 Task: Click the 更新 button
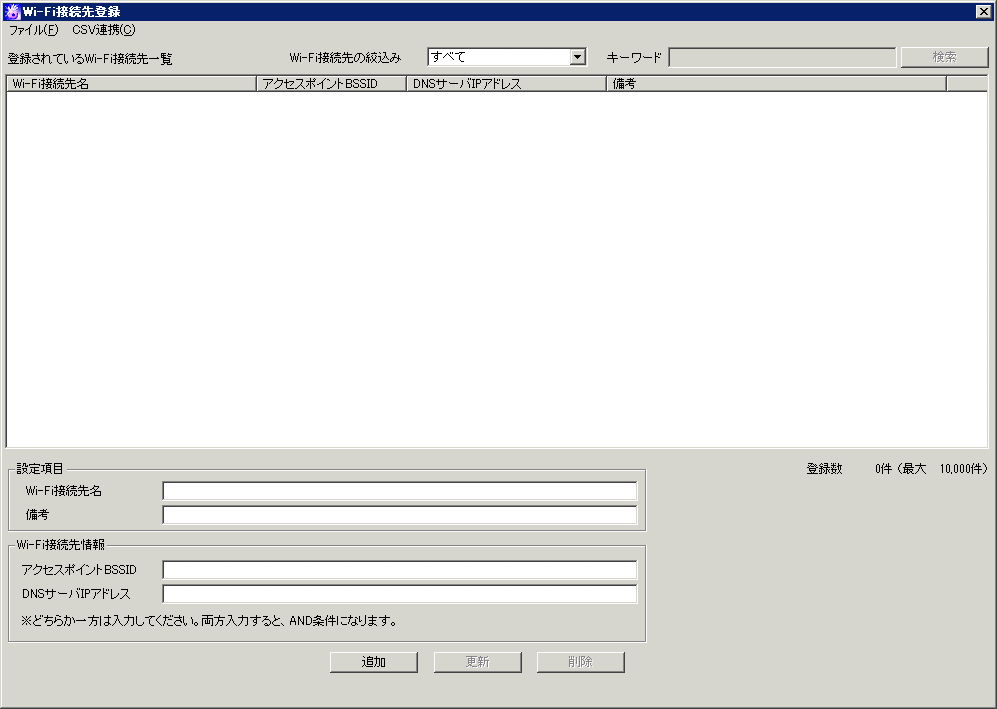(478, 662)
